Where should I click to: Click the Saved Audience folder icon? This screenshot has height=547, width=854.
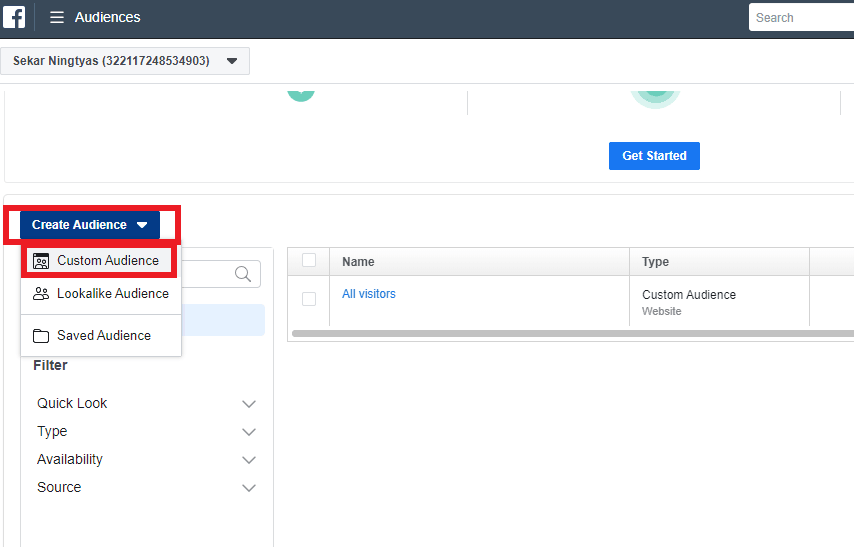point(41,336)
